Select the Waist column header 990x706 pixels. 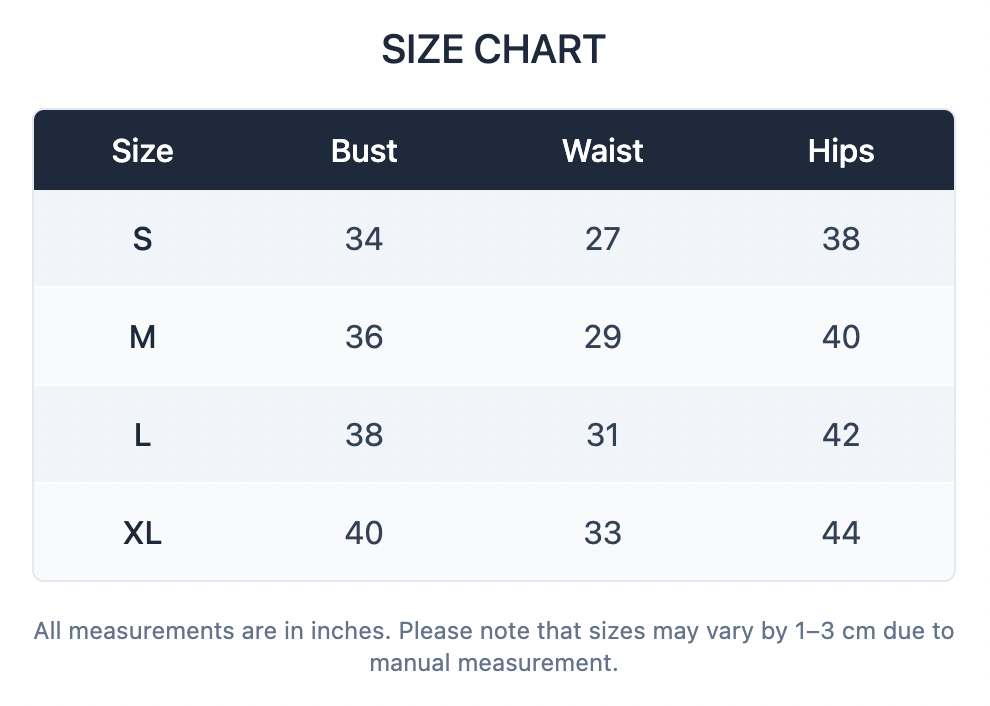coord(603,151)
